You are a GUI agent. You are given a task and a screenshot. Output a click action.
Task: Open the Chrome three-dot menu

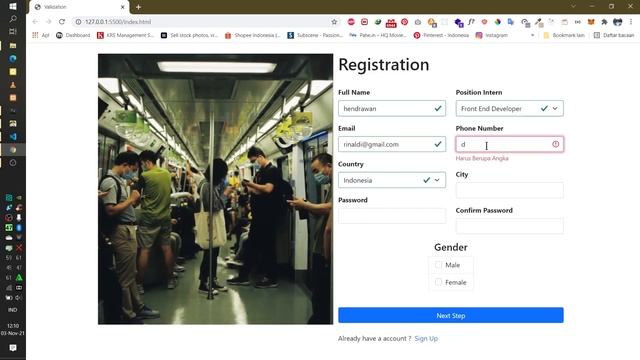pos(631,22)
